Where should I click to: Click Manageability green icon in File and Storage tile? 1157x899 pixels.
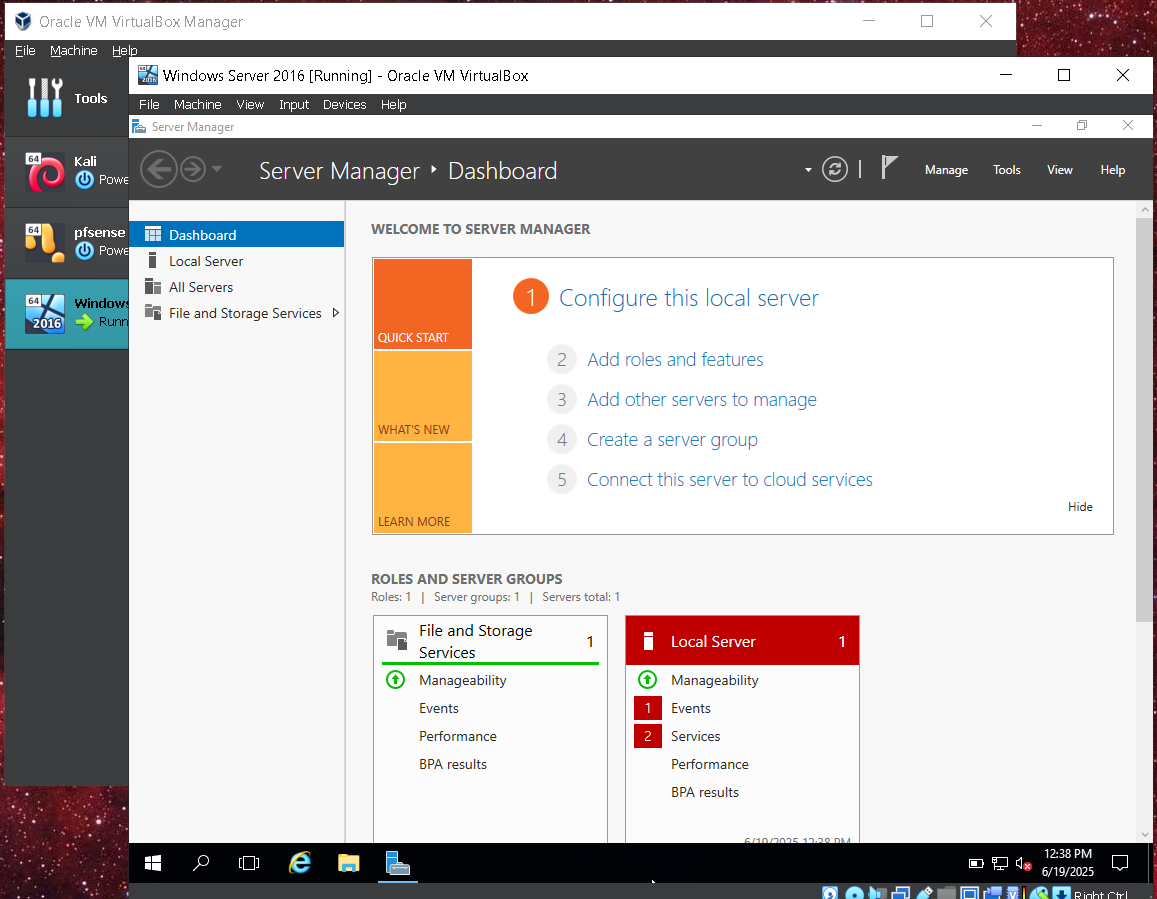click(x=396, y=679)
